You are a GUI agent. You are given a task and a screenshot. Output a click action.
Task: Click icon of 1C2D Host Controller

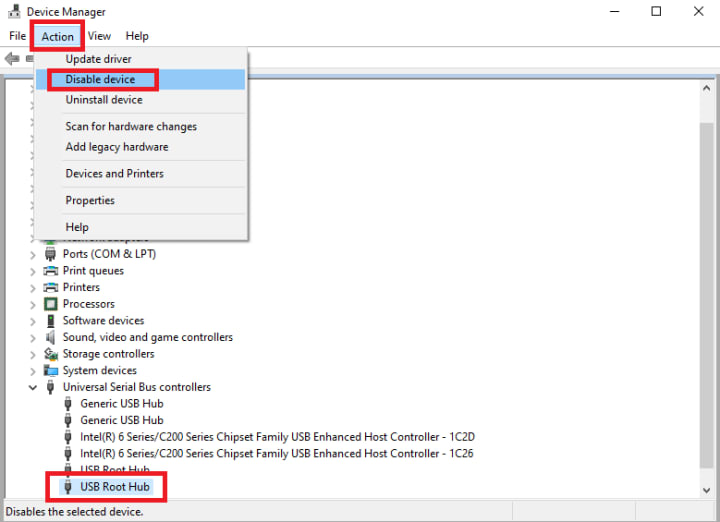tap(68, 437)
